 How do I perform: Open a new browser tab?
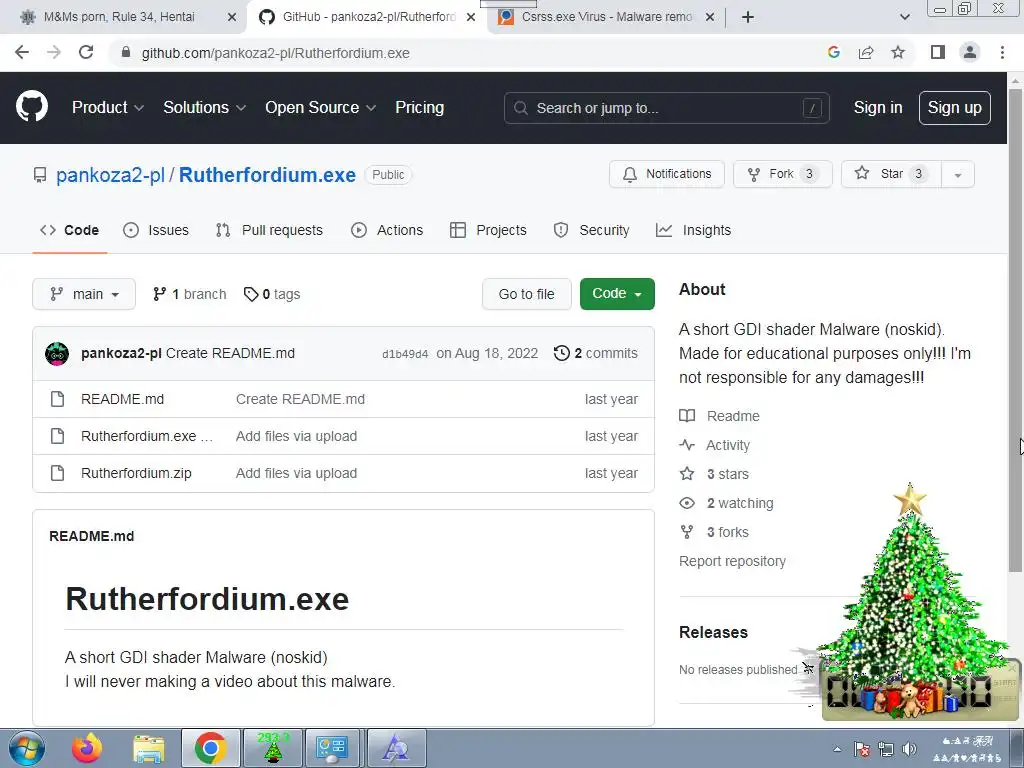coord(748,17)
